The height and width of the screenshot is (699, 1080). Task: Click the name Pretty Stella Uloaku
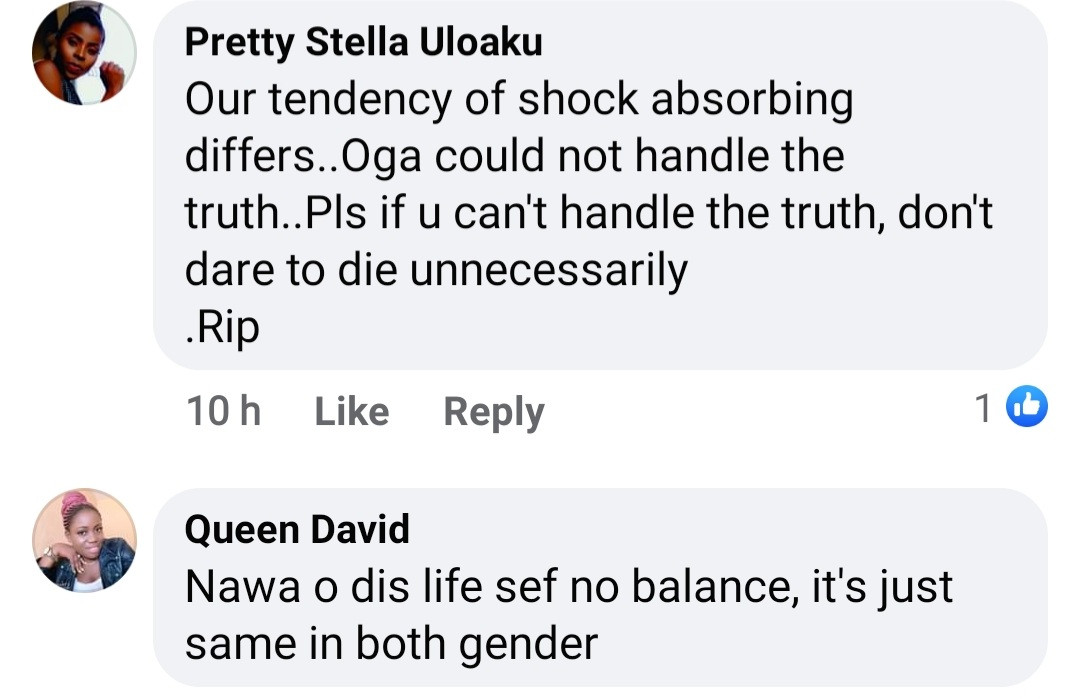(364, 42)
